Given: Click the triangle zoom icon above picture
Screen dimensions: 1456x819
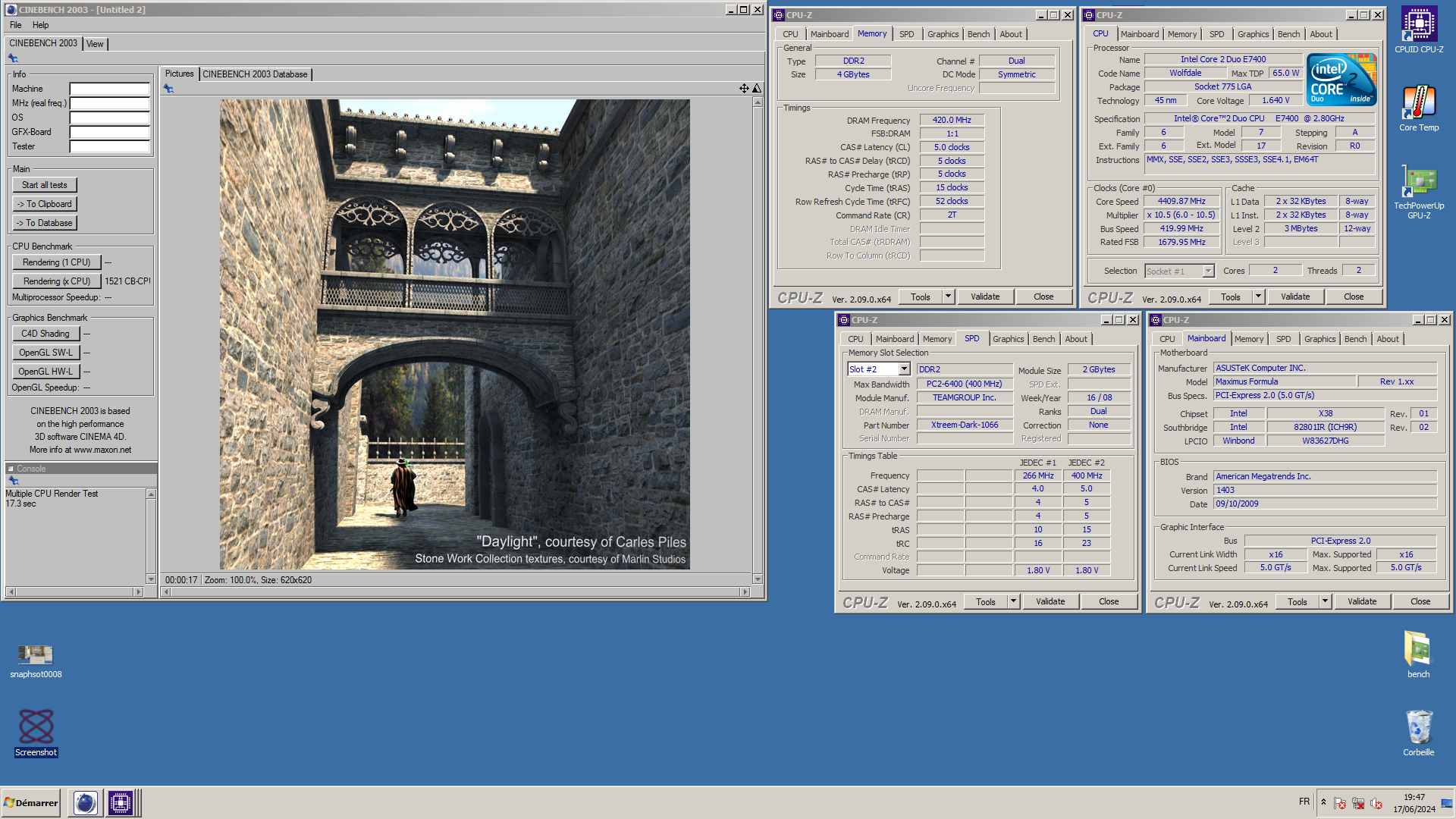Looking at the screenshot, I should (x=756, y=89).
